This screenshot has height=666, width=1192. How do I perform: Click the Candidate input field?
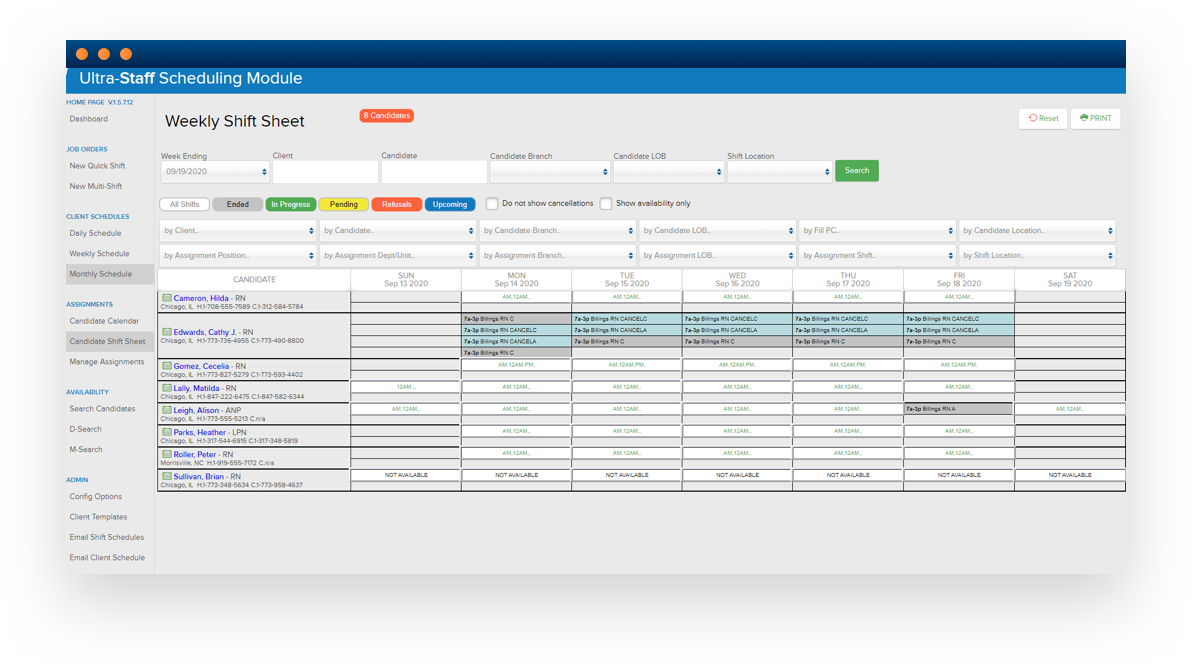[434, 172]
